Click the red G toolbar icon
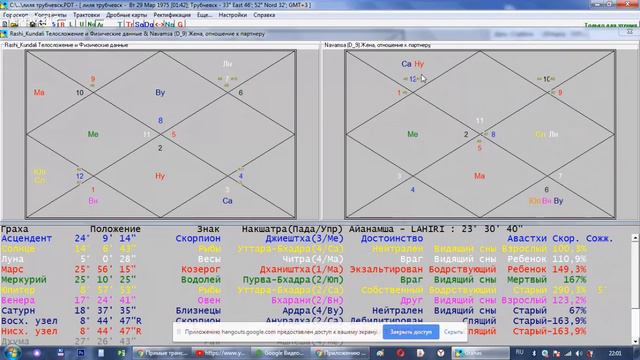This screenshot has height=360, width=640. (x=180, y=24)
